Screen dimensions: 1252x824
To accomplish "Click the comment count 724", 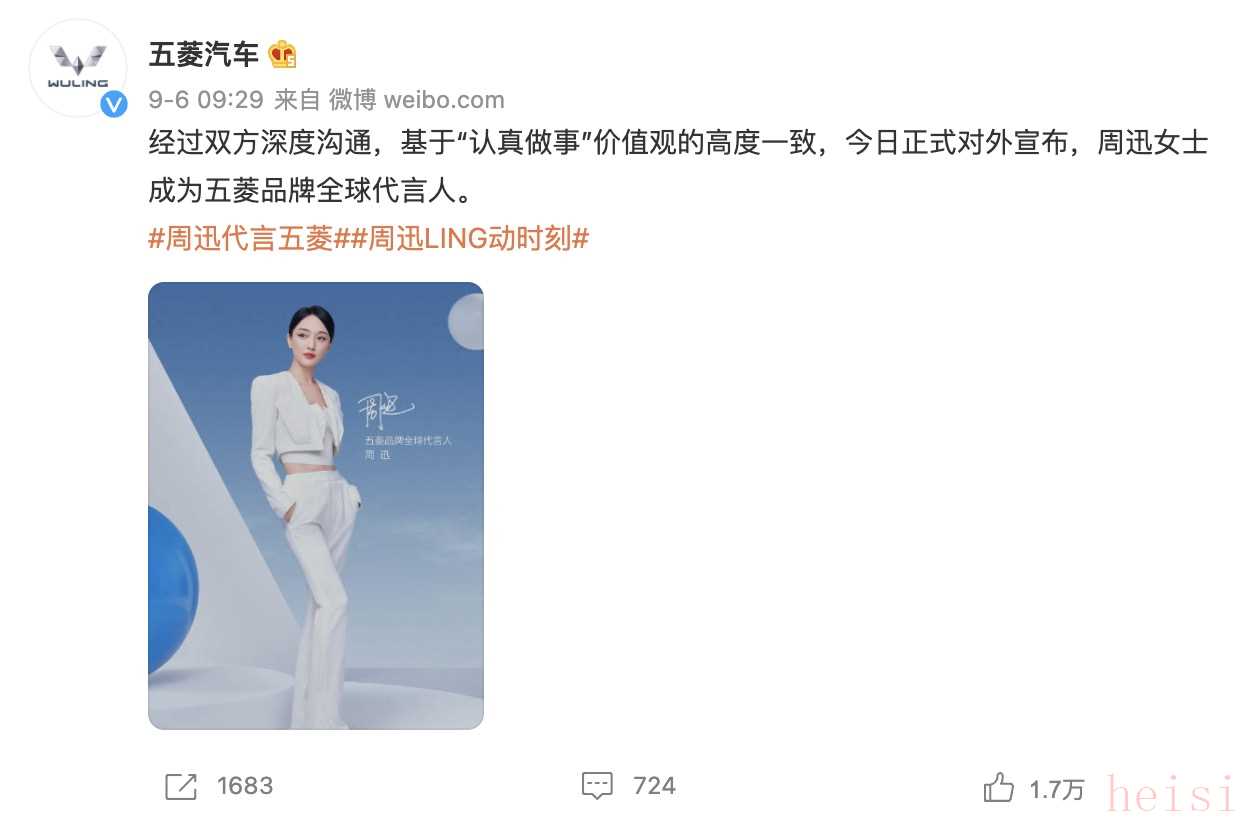I will pyautogui.click(x=655, y=786).
